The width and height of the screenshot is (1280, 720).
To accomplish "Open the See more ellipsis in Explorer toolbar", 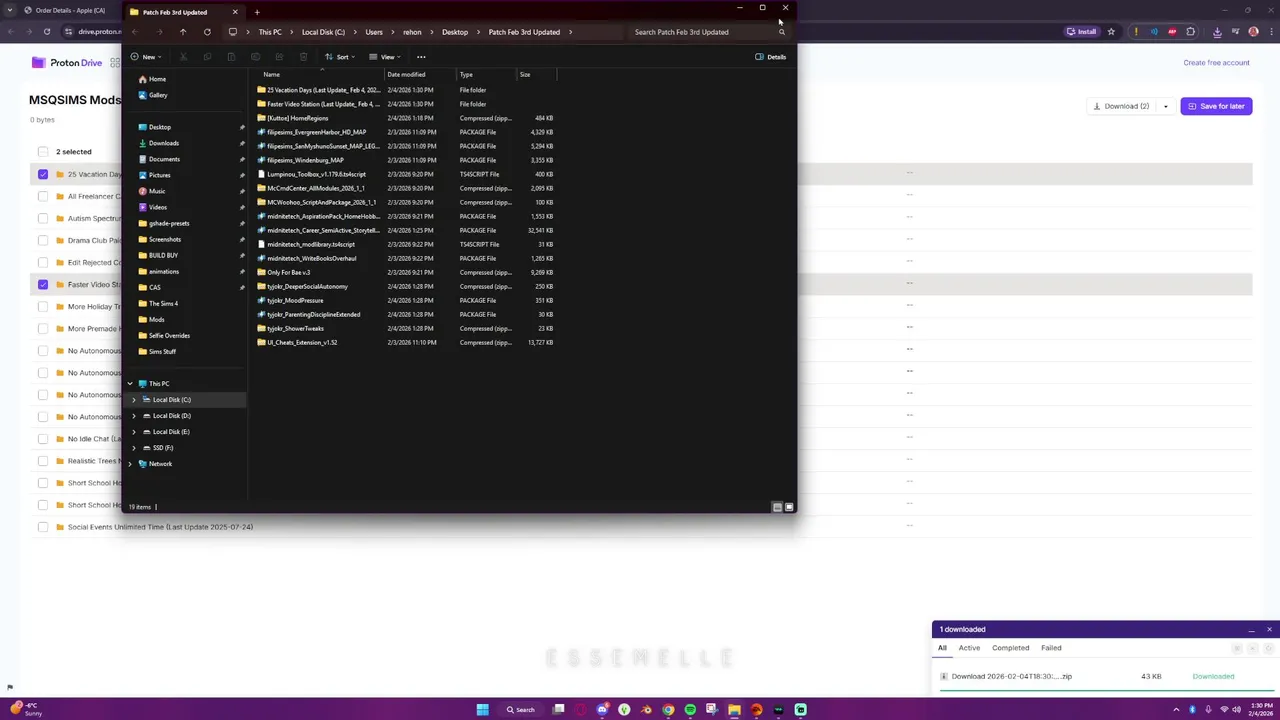I will click(421, 57).
